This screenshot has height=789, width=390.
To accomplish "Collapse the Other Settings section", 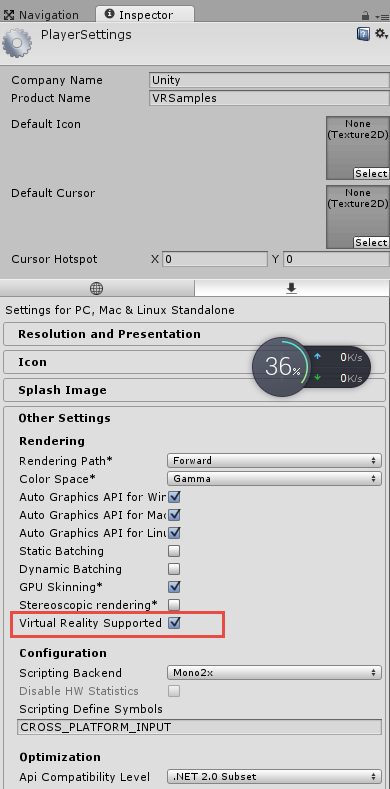I will [x=64, y=418].
